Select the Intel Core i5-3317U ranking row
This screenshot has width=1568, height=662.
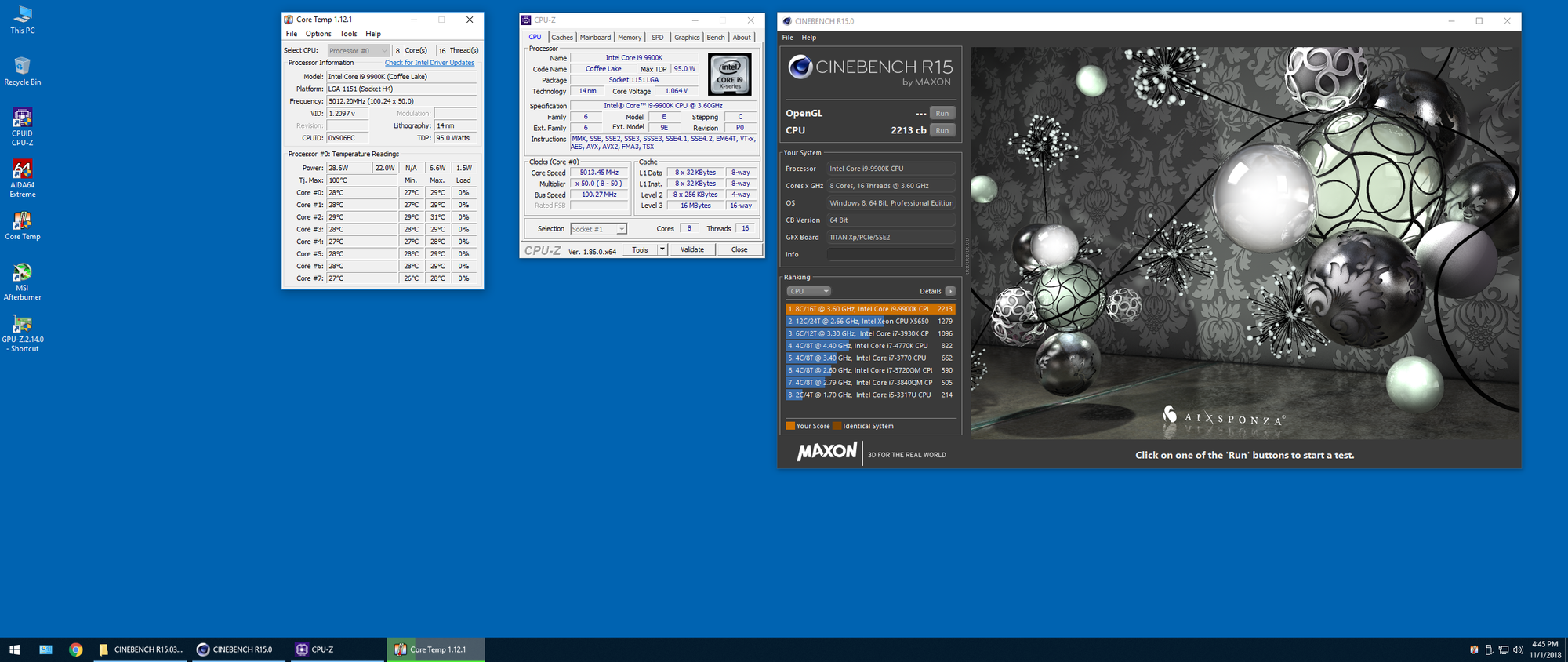point(870,395)
